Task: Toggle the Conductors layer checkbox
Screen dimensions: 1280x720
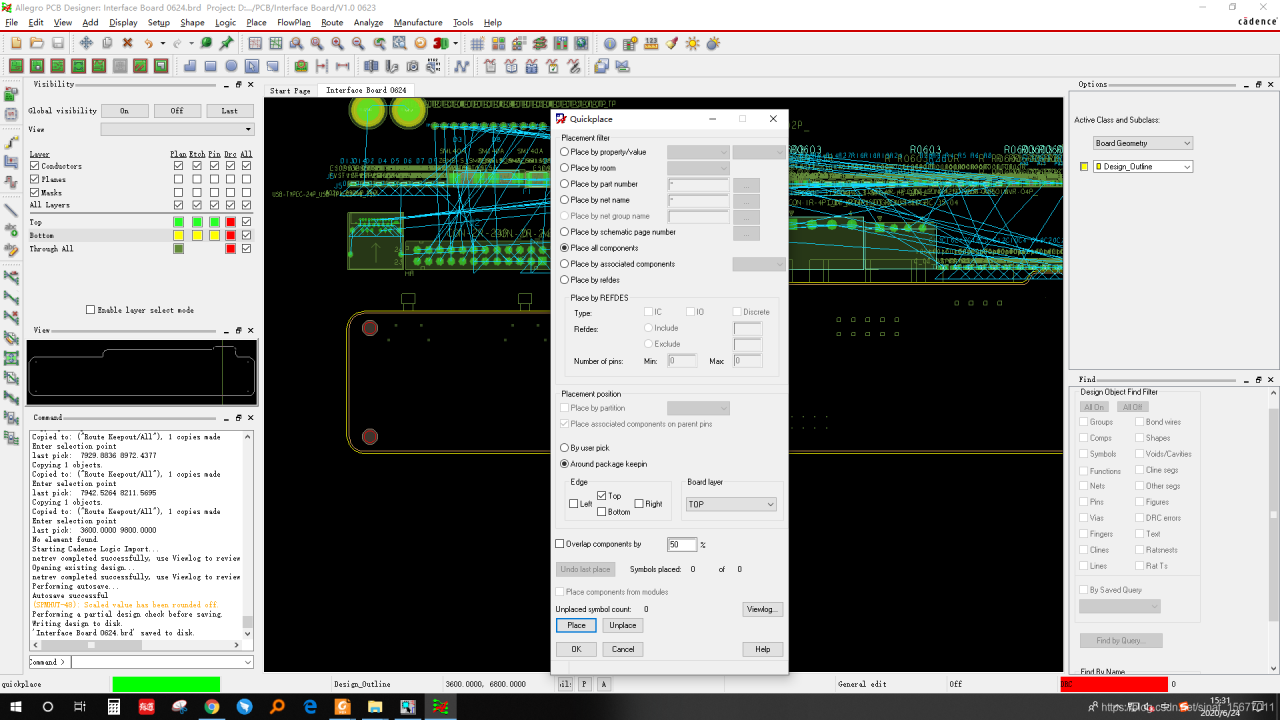Action: [35, 166]
